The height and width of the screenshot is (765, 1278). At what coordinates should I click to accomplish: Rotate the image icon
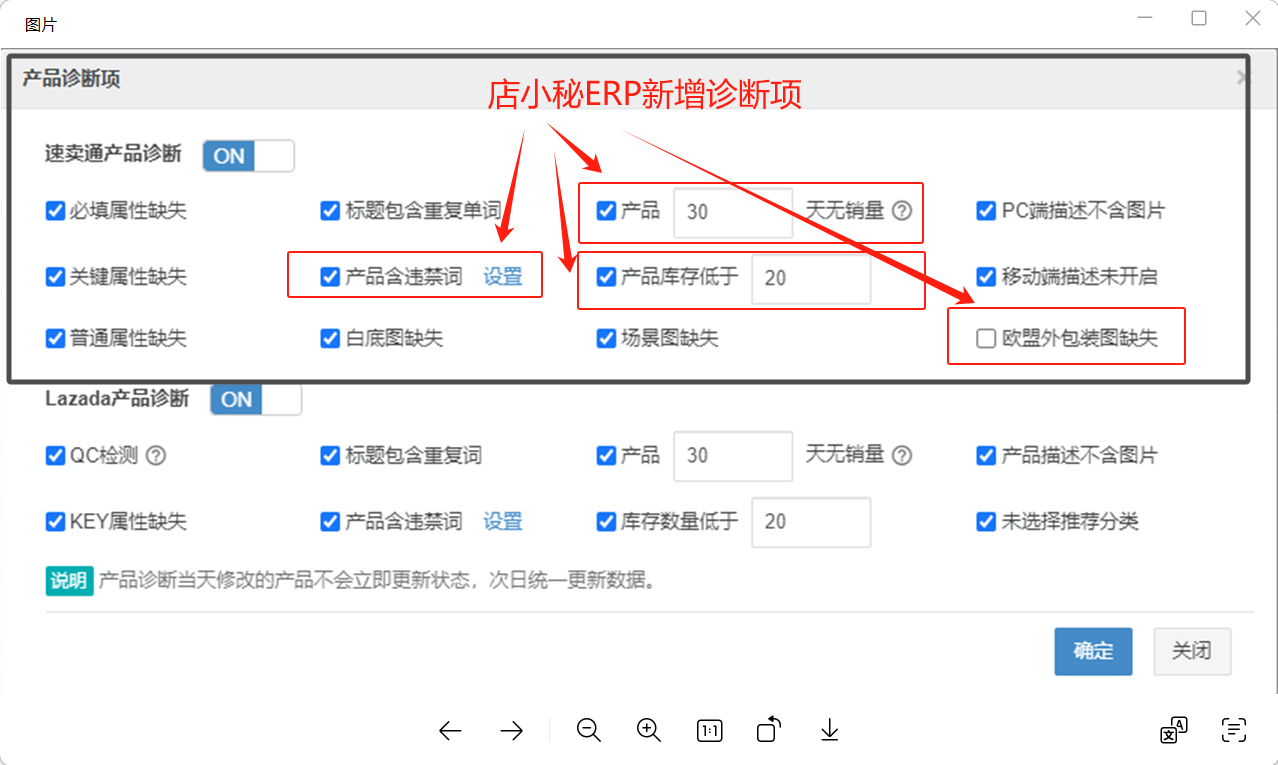pos(768,730)
